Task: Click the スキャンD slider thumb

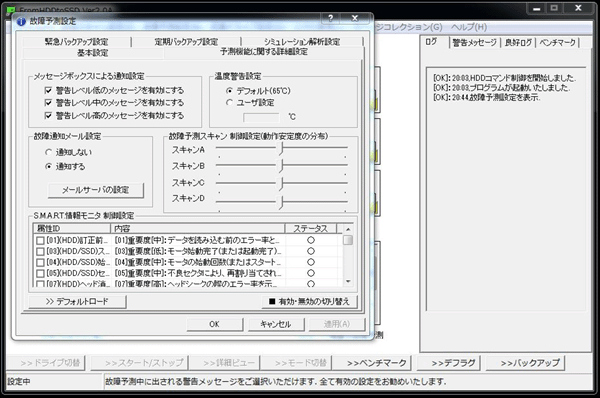Action: (x=281, y=202)
